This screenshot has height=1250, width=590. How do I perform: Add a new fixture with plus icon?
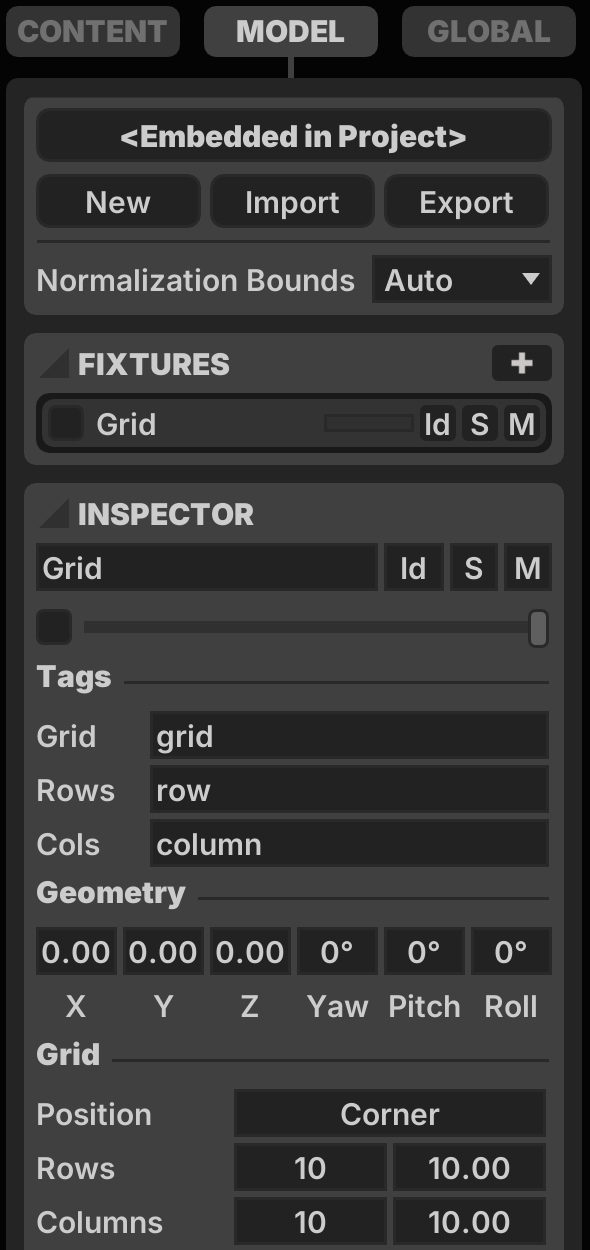(x=521, y=364)
